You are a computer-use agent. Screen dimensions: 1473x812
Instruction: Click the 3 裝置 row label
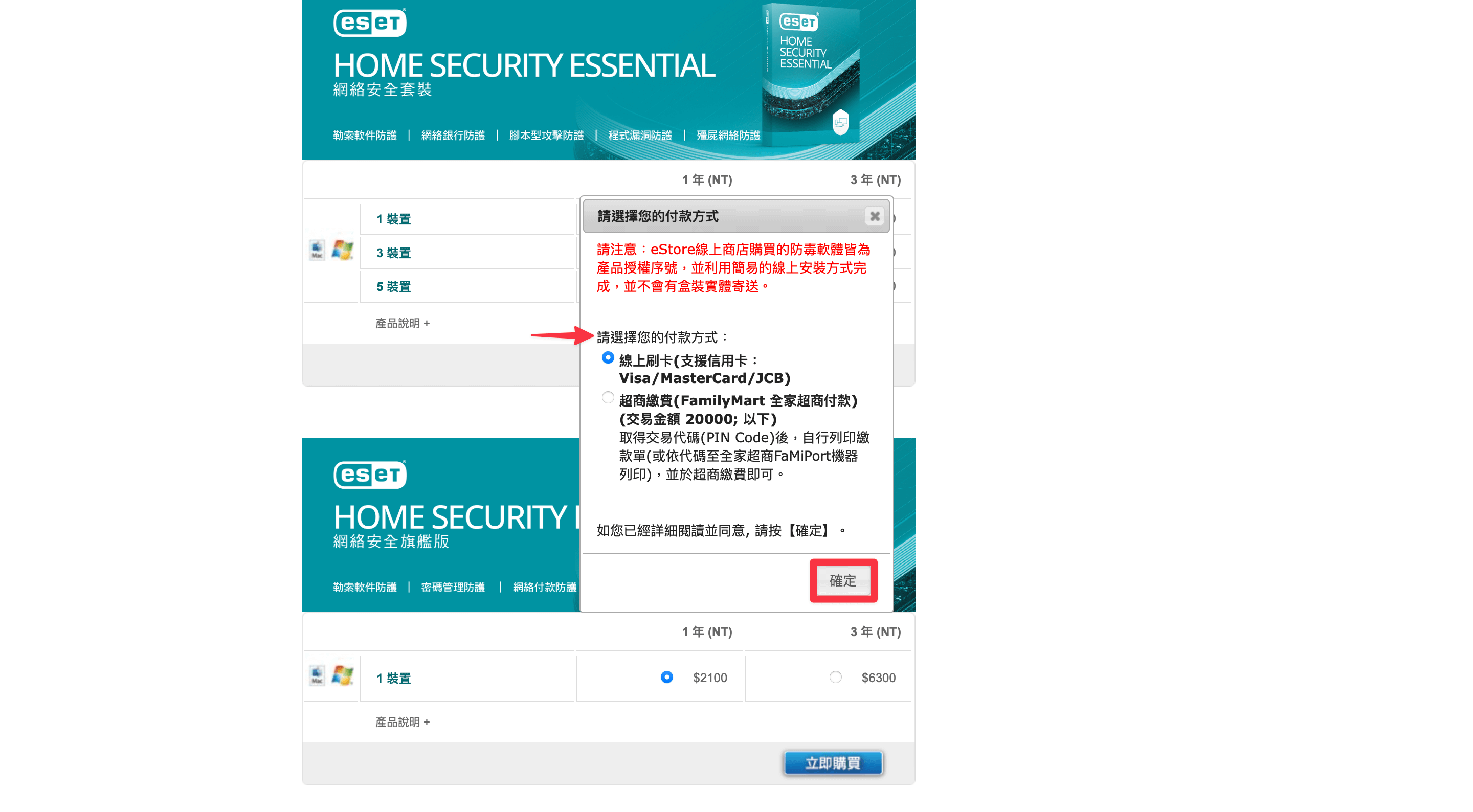393,253
